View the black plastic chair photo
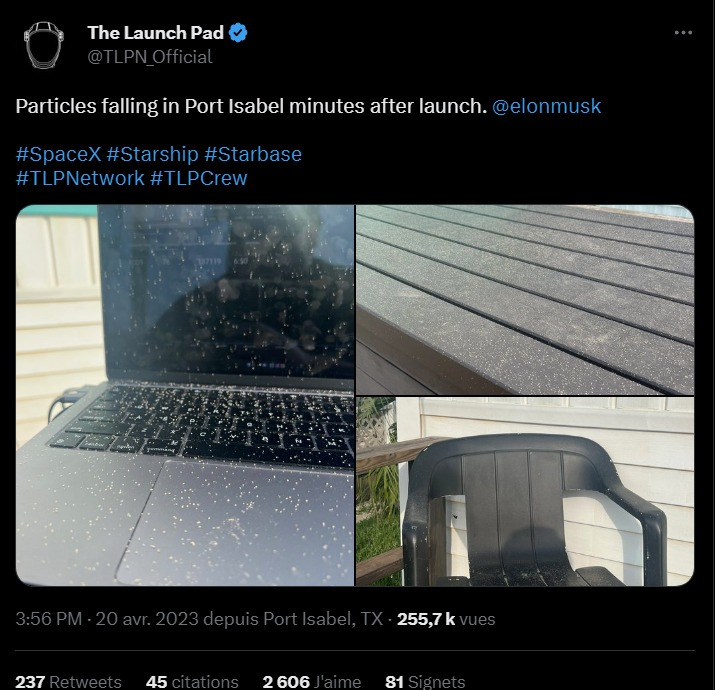This screenshot has width=715, height=690. coord(525,492)
